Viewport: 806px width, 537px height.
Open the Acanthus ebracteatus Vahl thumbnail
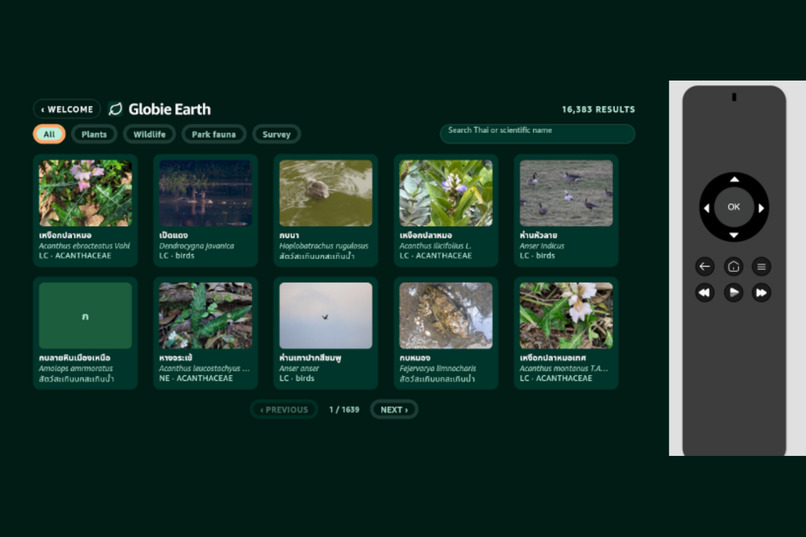pos(85,193)
